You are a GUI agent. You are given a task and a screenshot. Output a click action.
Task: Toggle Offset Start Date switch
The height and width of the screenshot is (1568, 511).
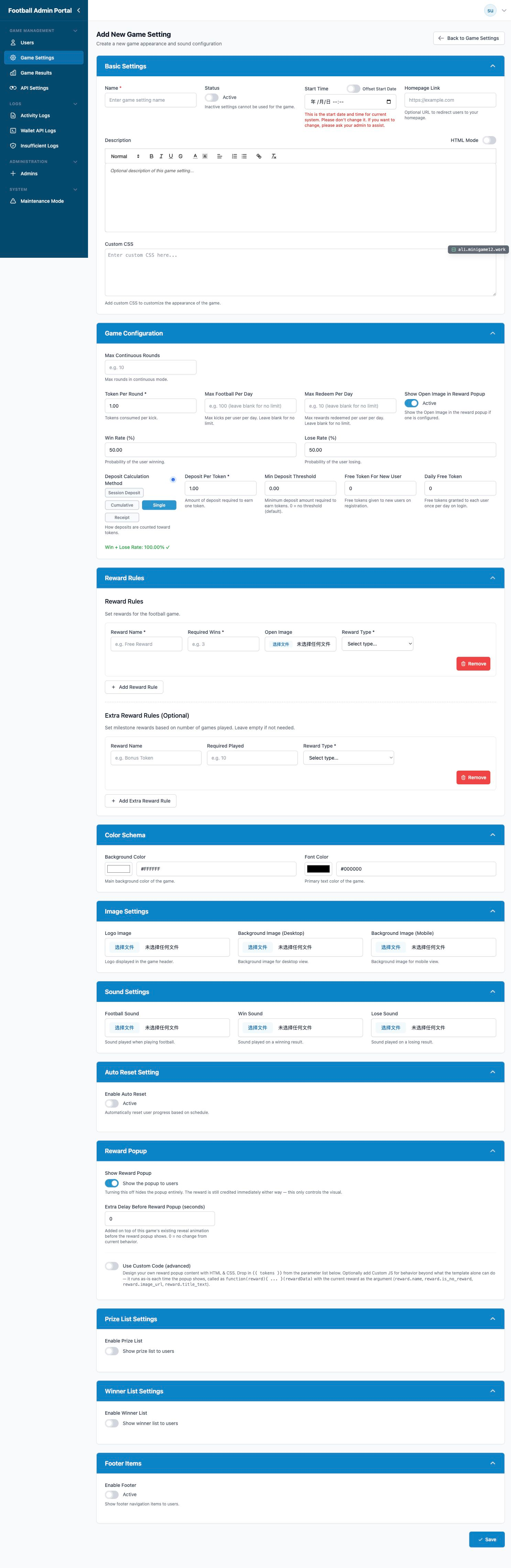point(353,89)
